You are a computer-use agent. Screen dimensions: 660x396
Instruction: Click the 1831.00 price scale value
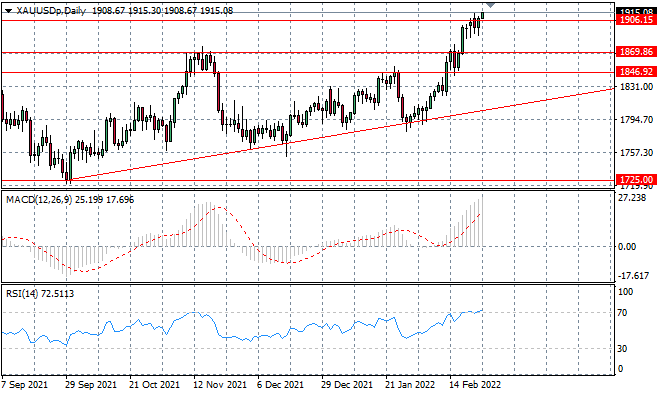point(637,87)
